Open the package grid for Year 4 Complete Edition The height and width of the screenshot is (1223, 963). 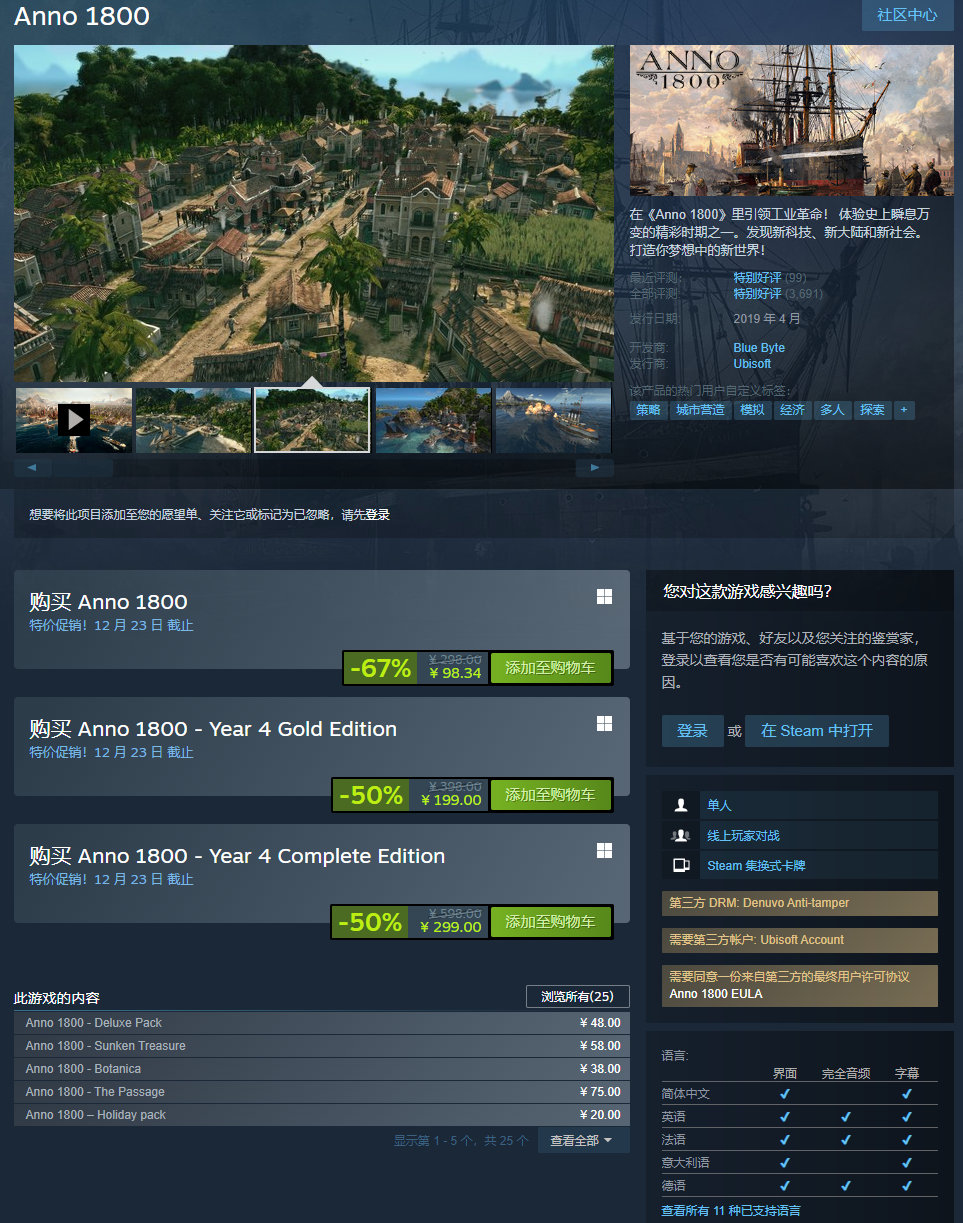pos(604,849)
